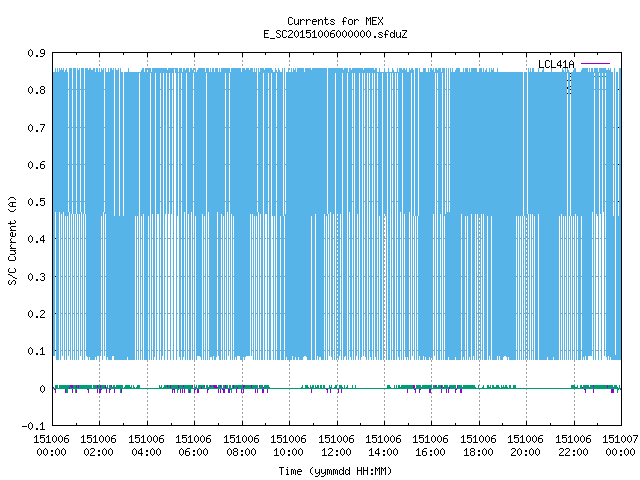Screen dimensions: 640x480
Task: Click the 151006 04:00 x-axis tick label
Action: 146,446
